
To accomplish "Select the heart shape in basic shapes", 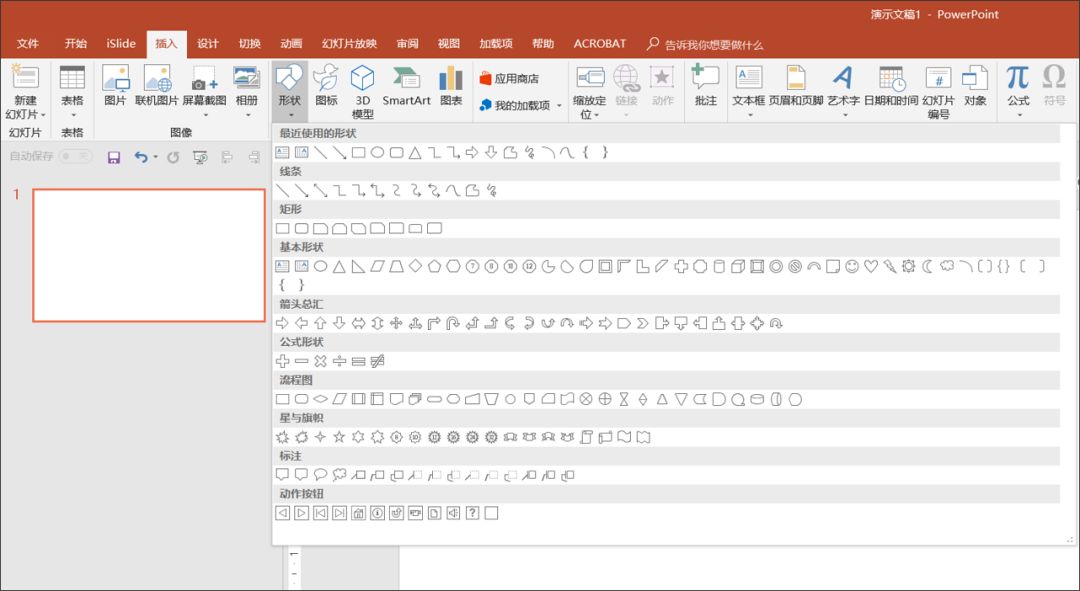I will pos(871,266).
